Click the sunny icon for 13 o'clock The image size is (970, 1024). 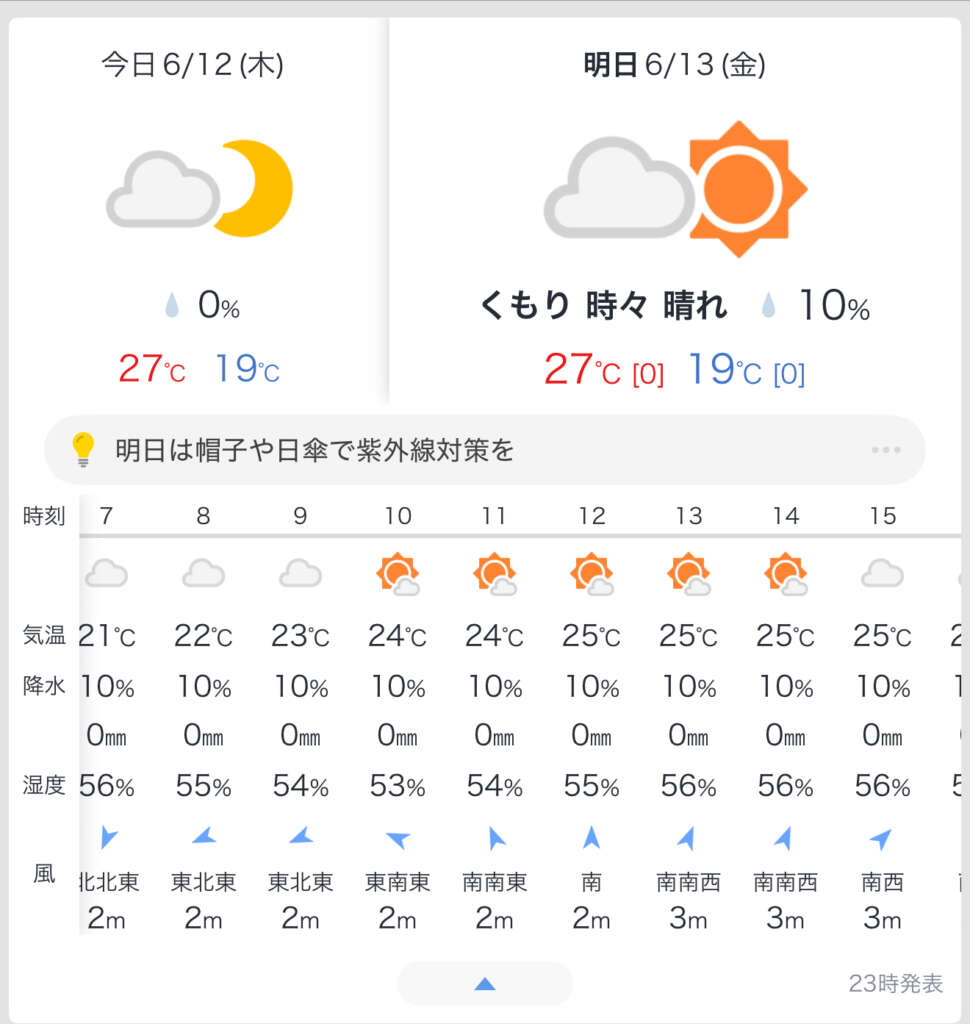coord(688,574)
